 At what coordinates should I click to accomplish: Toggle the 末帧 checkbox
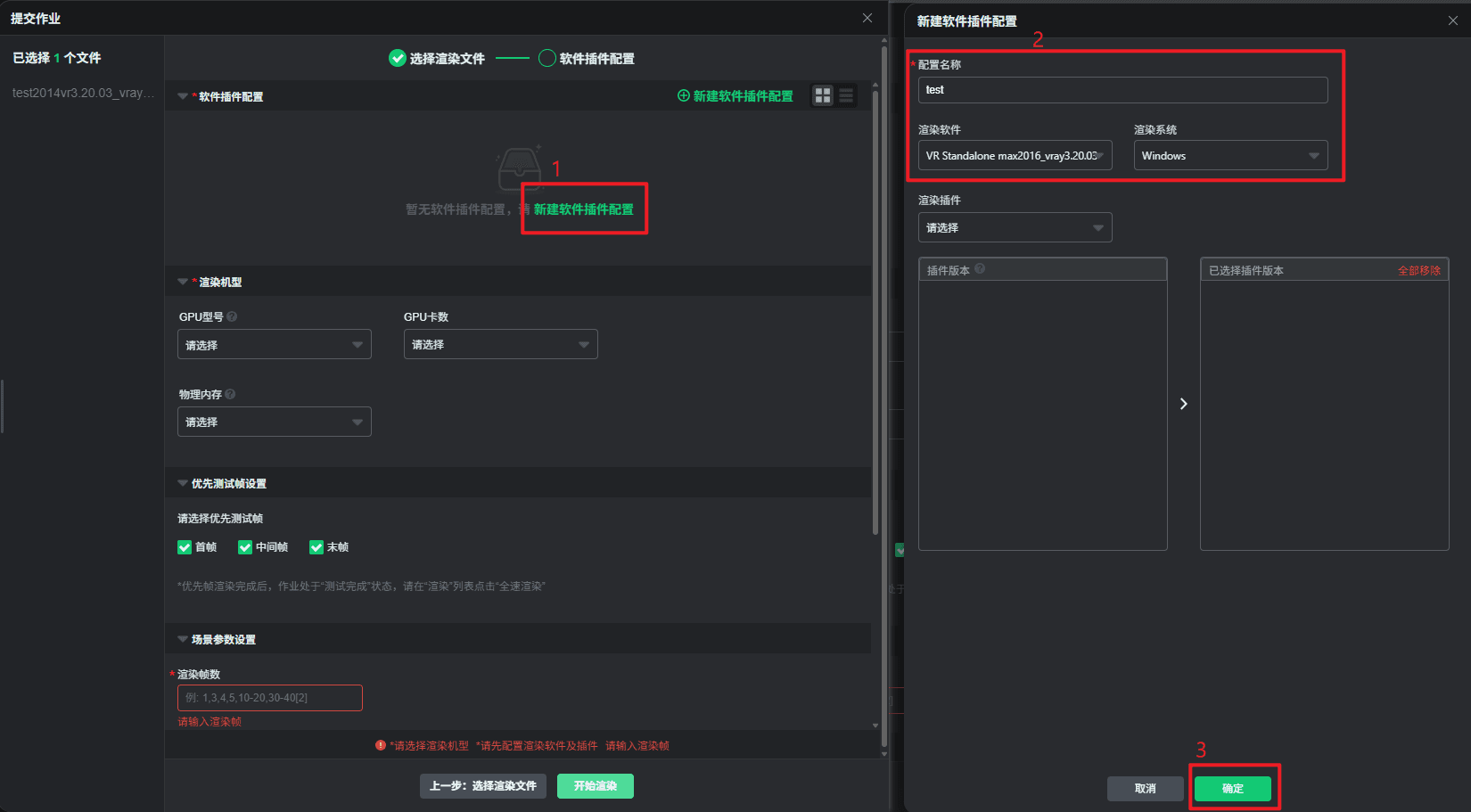pos(316,547)
